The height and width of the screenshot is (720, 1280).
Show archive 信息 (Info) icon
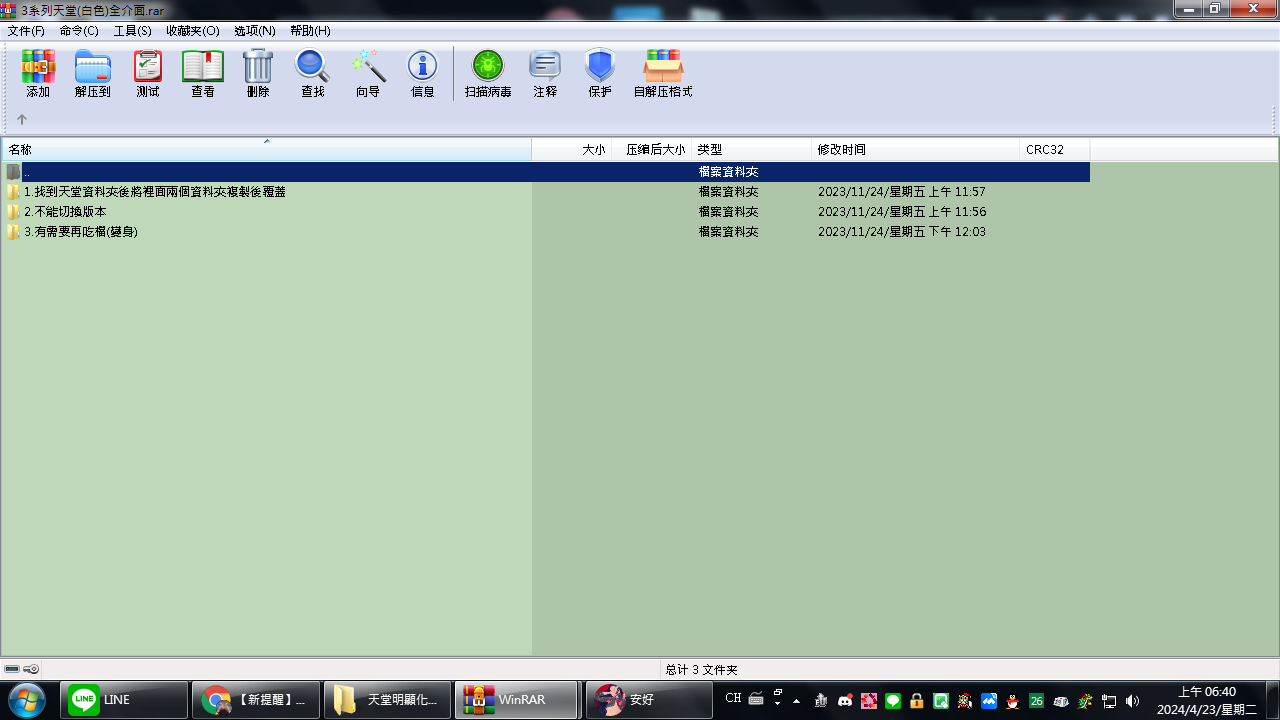pyautogui.click(x=423, y=74)
